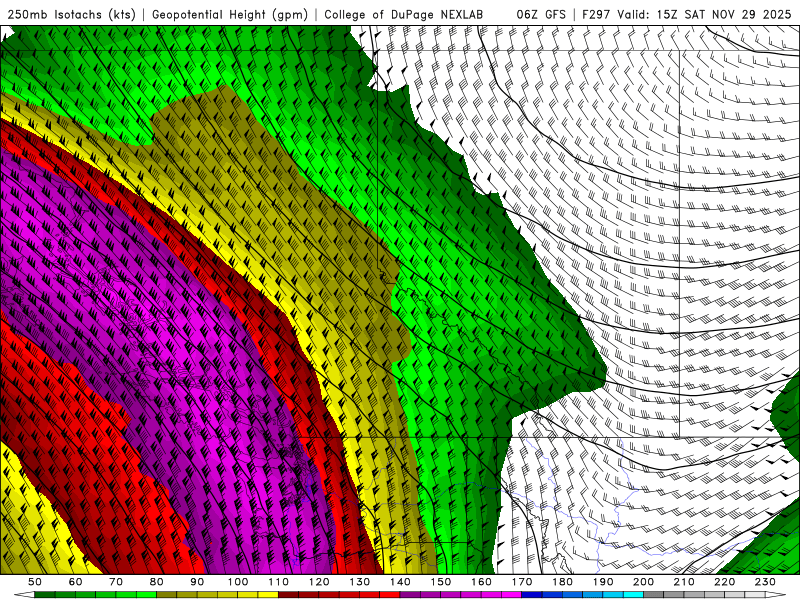Click the 110 label on the color scale
This screenshot has width=800, height=600.
279,582
